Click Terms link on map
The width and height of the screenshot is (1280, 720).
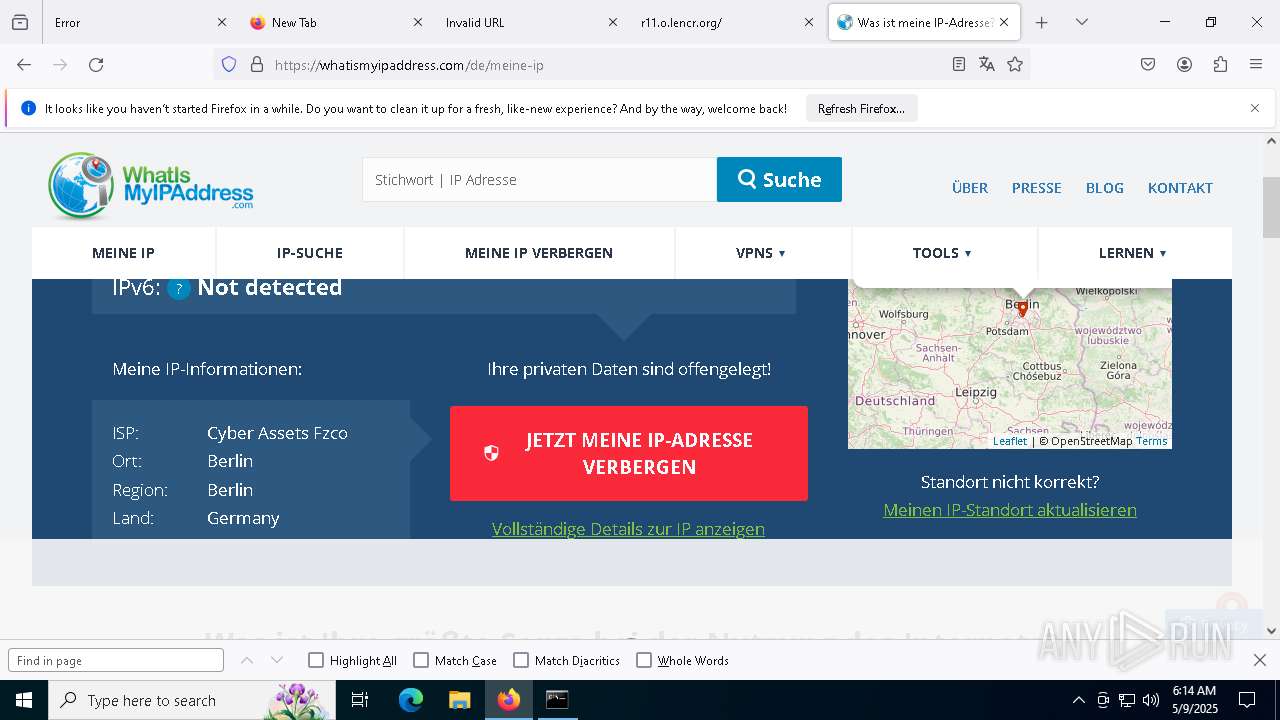click(x=1151, y=441)
